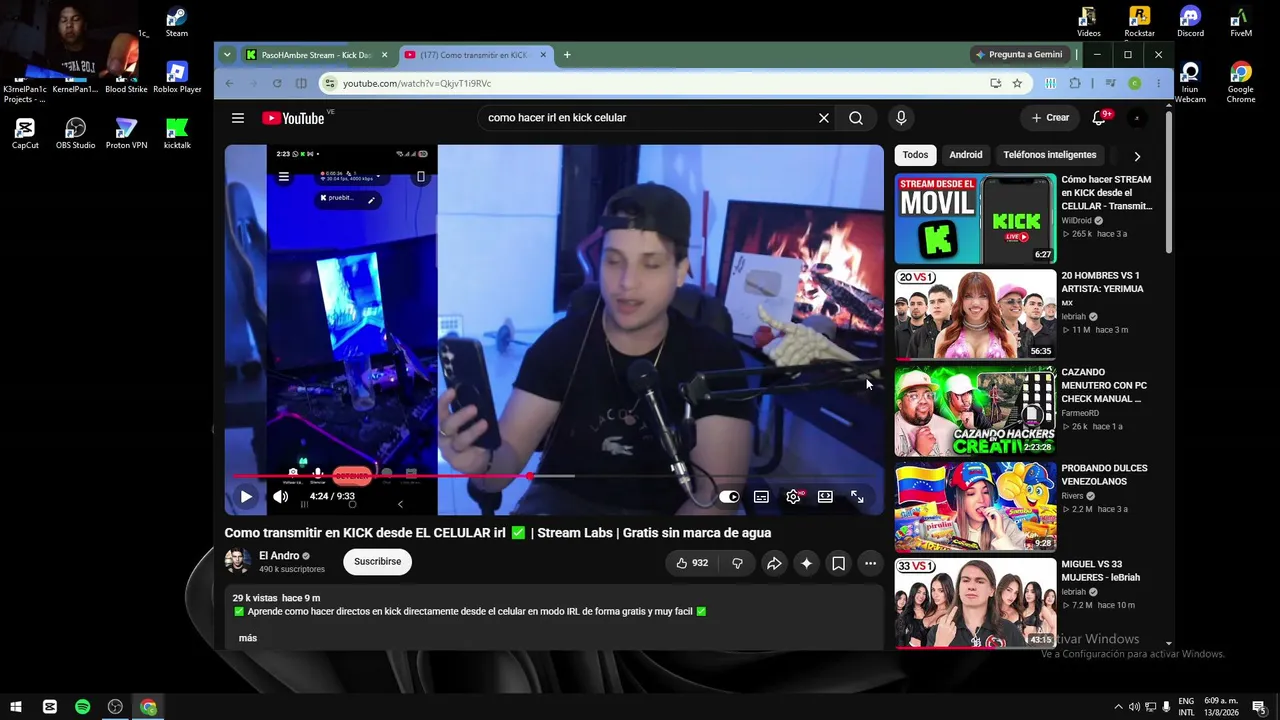
Task: Start voice search with the microphone
Action: (x=901, y=118)
